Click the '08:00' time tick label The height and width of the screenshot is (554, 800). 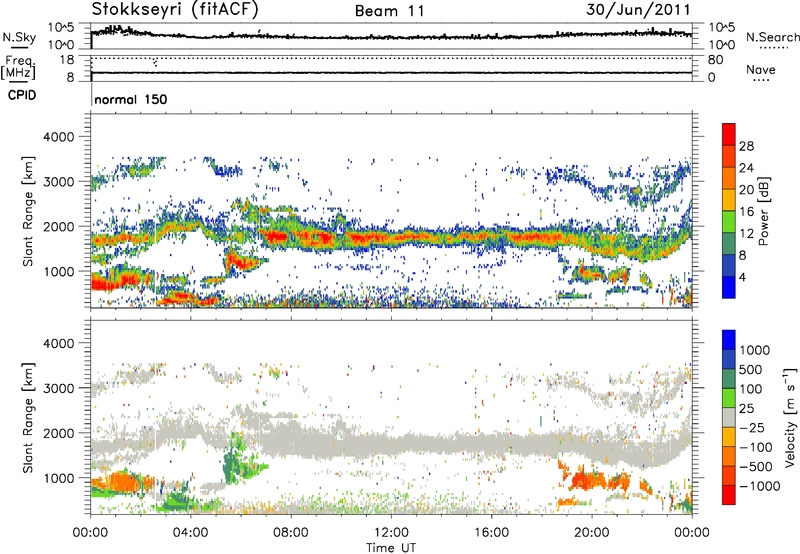[291, 533]
